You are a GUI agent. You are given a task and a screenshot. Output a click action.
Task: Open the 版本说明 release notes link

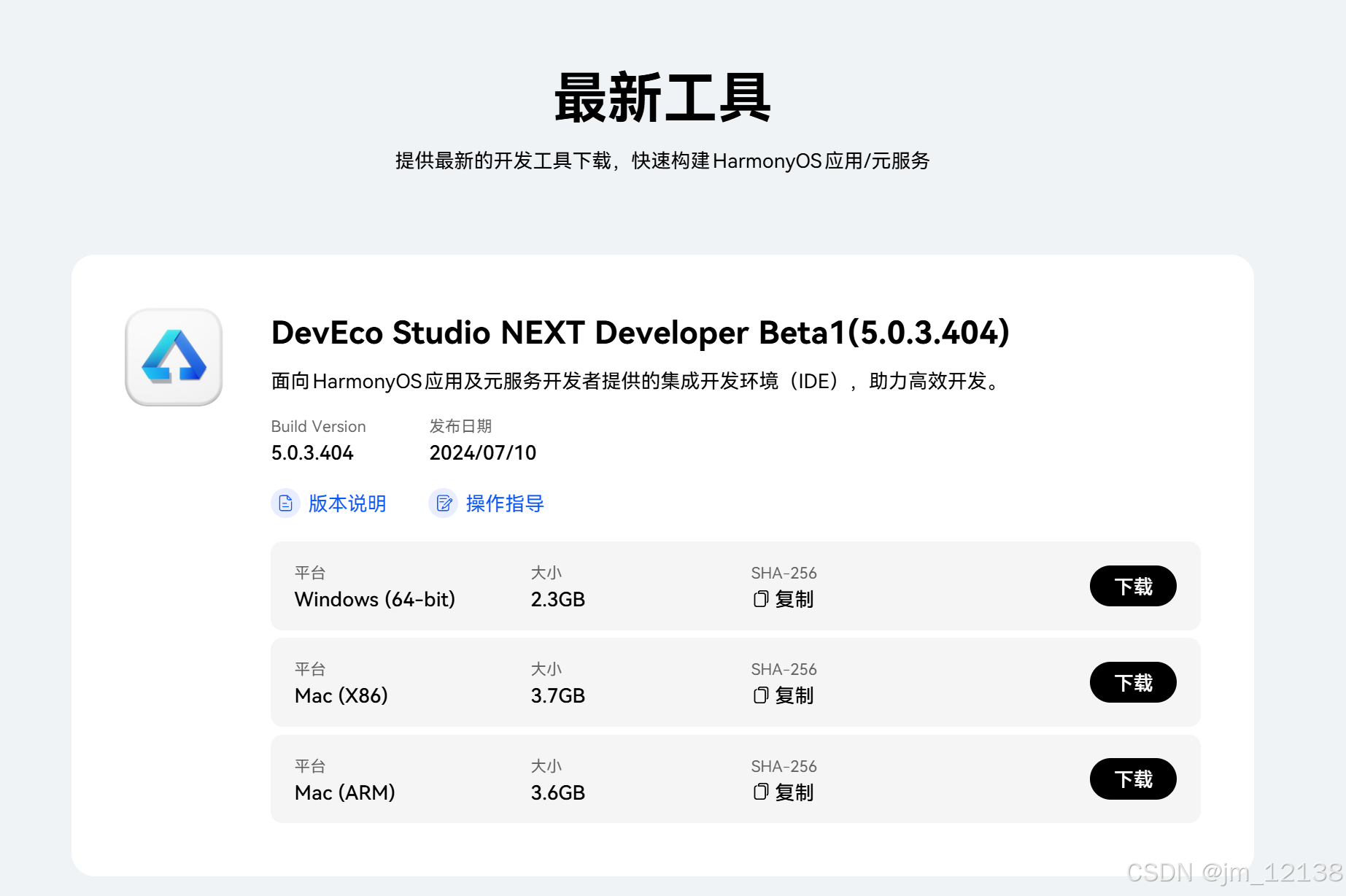(x=347, y=503)
